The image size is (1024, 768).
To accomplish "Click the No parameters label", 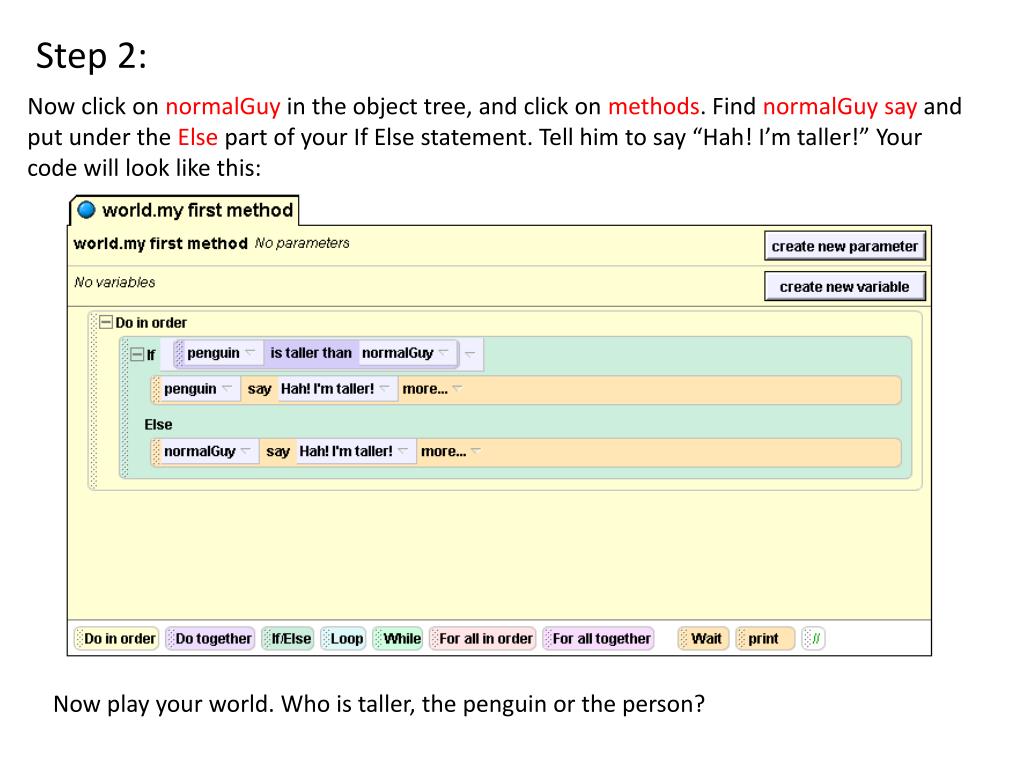I will click(x=302, y=243).
